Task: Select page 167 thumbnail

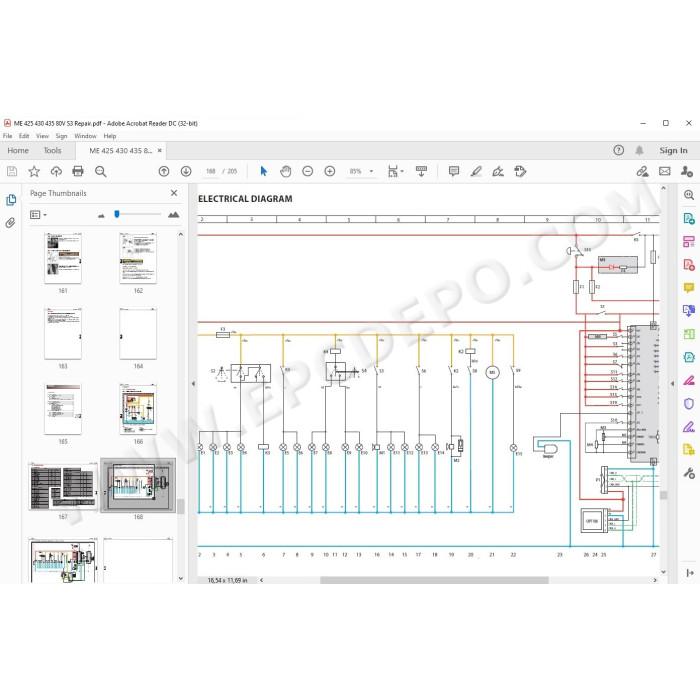Action: coord(63,486)
